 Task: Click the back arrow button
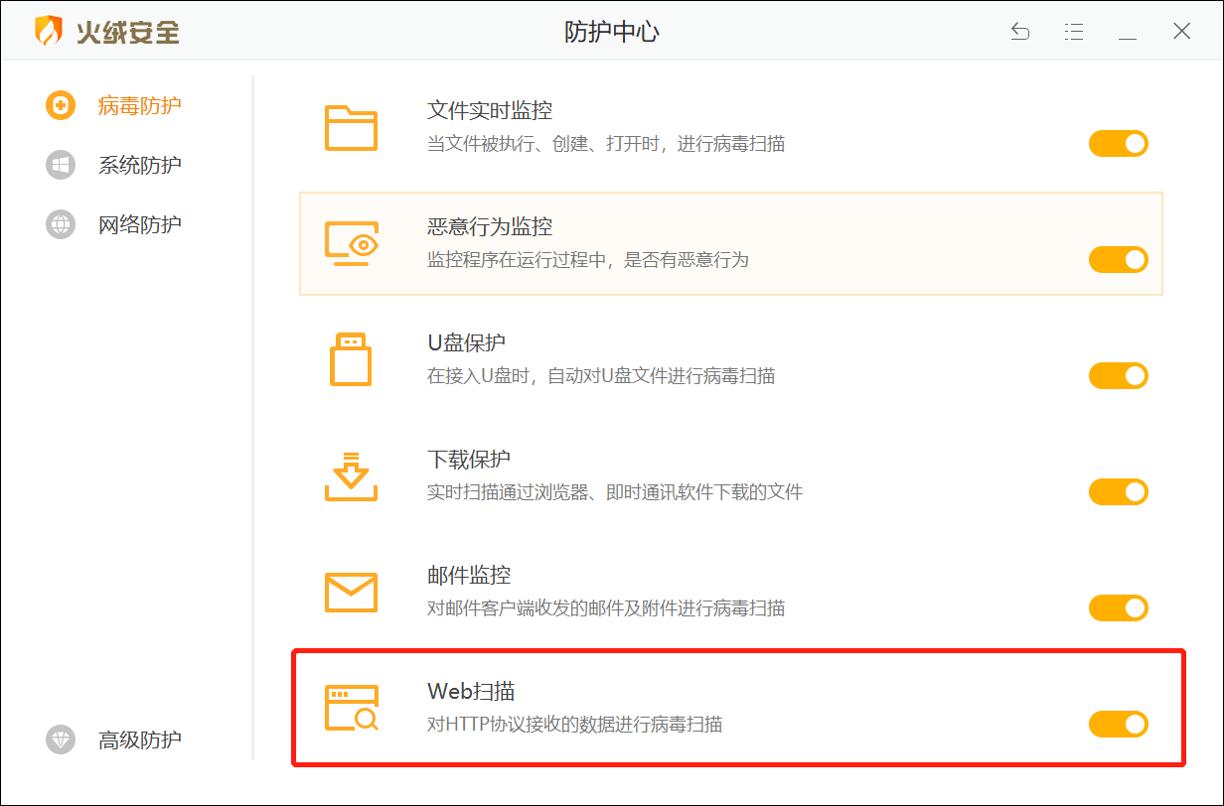pyautogui.click(x=1020, y=31)
